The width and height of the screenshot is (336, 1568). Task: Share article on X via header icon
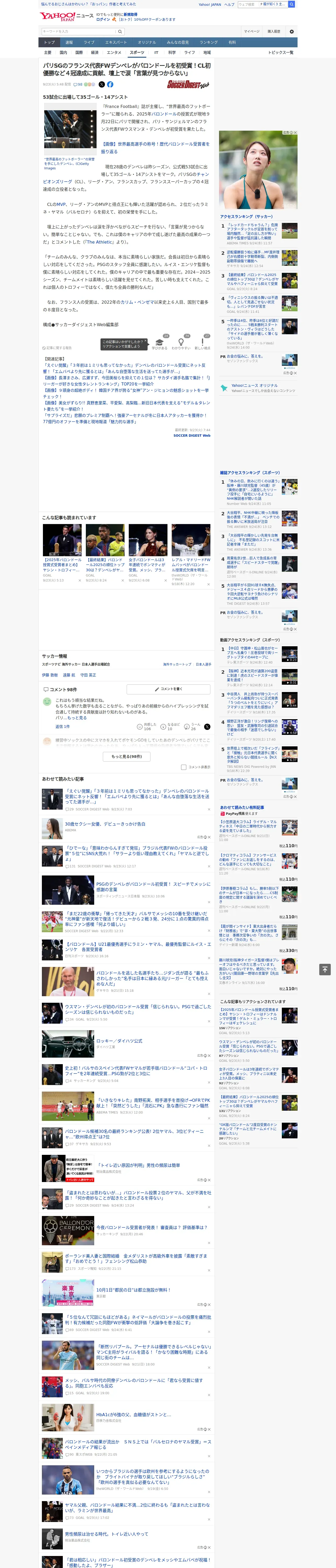(x=102, y=85)
